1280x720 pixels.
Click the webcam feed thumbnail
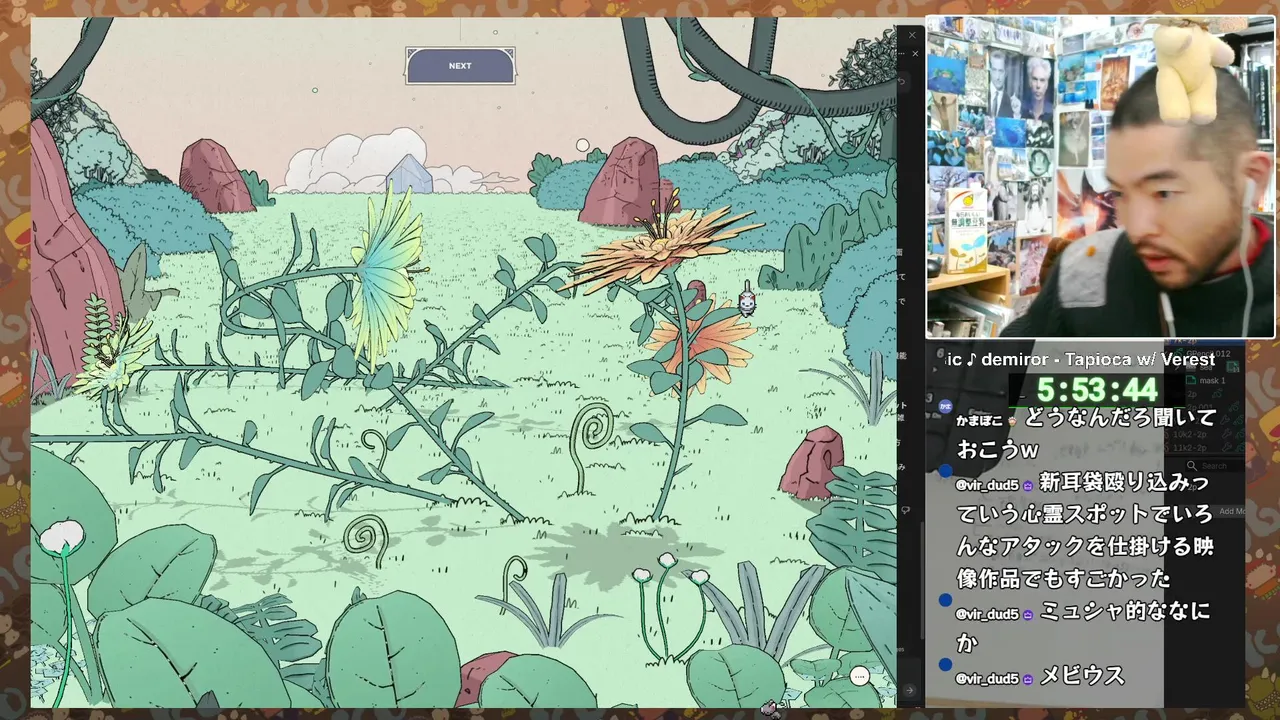coord(1101,178)
